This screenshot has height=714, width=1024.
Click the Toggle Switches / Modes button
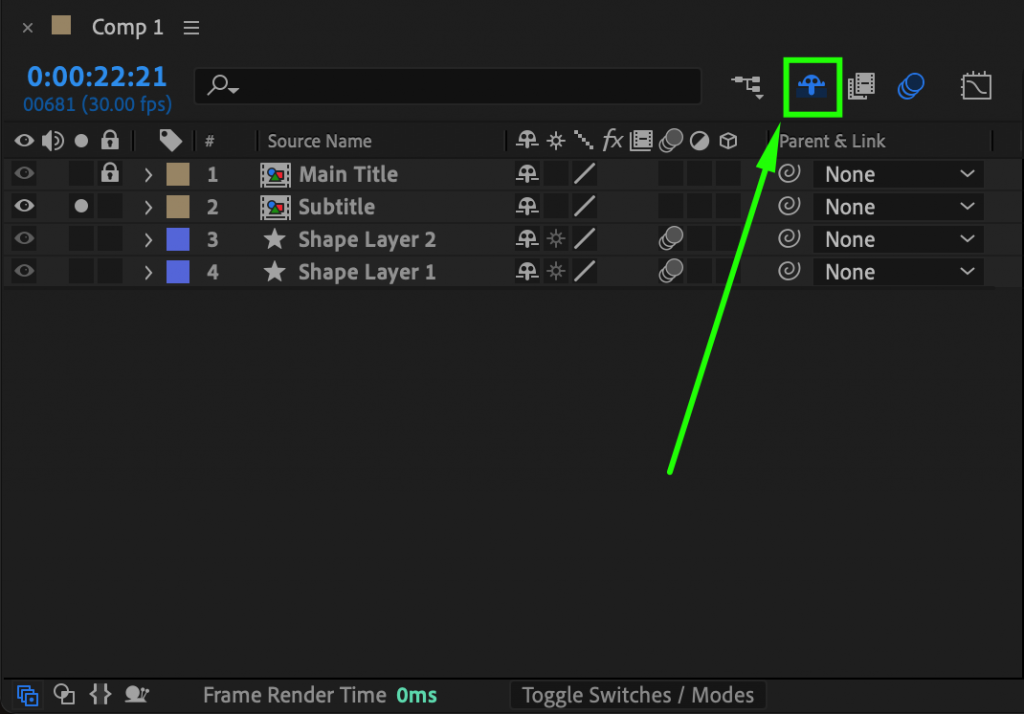638,695
